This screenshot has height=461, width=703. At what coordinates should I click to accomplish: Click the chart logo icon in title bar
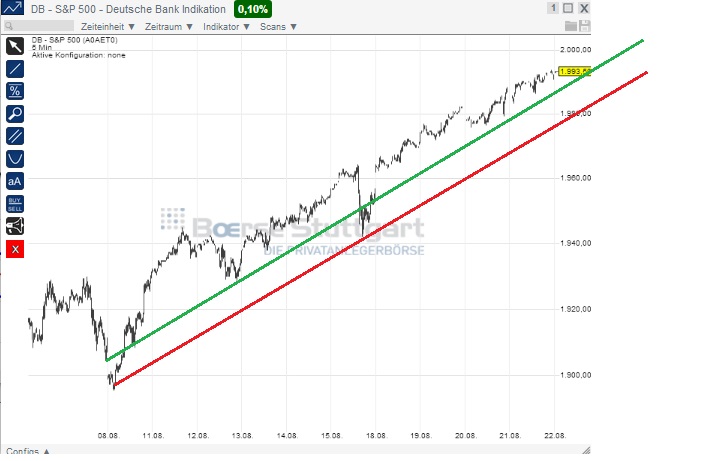tap(12, 8)
